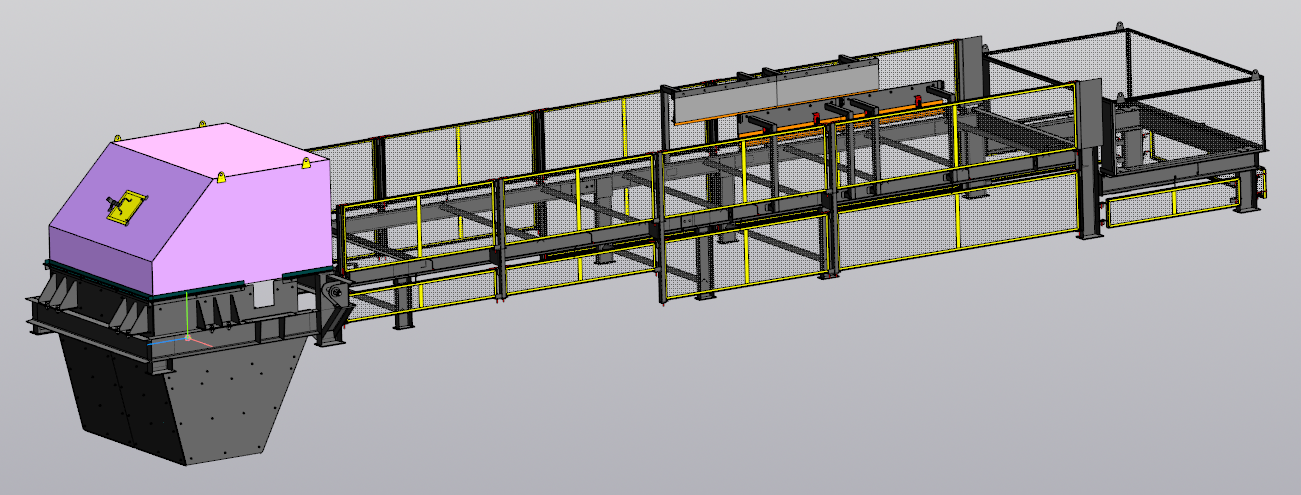Image resolution: width=1301 pixels, height=495 pixels.
Task: Click the yellow latch handle on the pink hood
Action: click(x=125, y=206)
